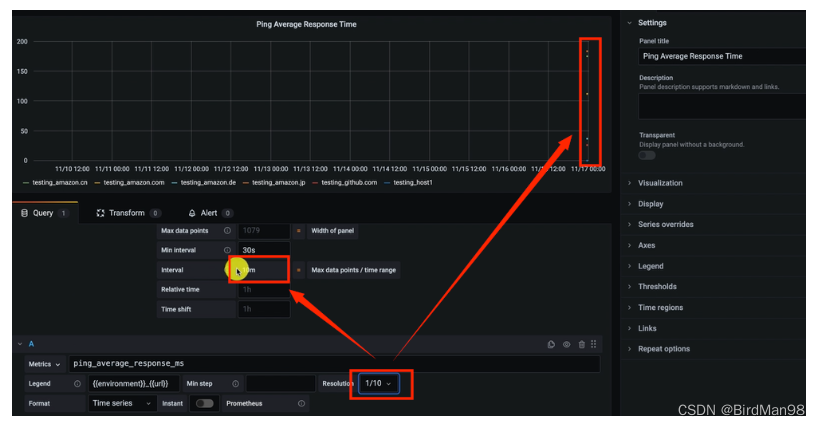Click the Panel title input field
821x426 pixels.
tap(722, 56)
